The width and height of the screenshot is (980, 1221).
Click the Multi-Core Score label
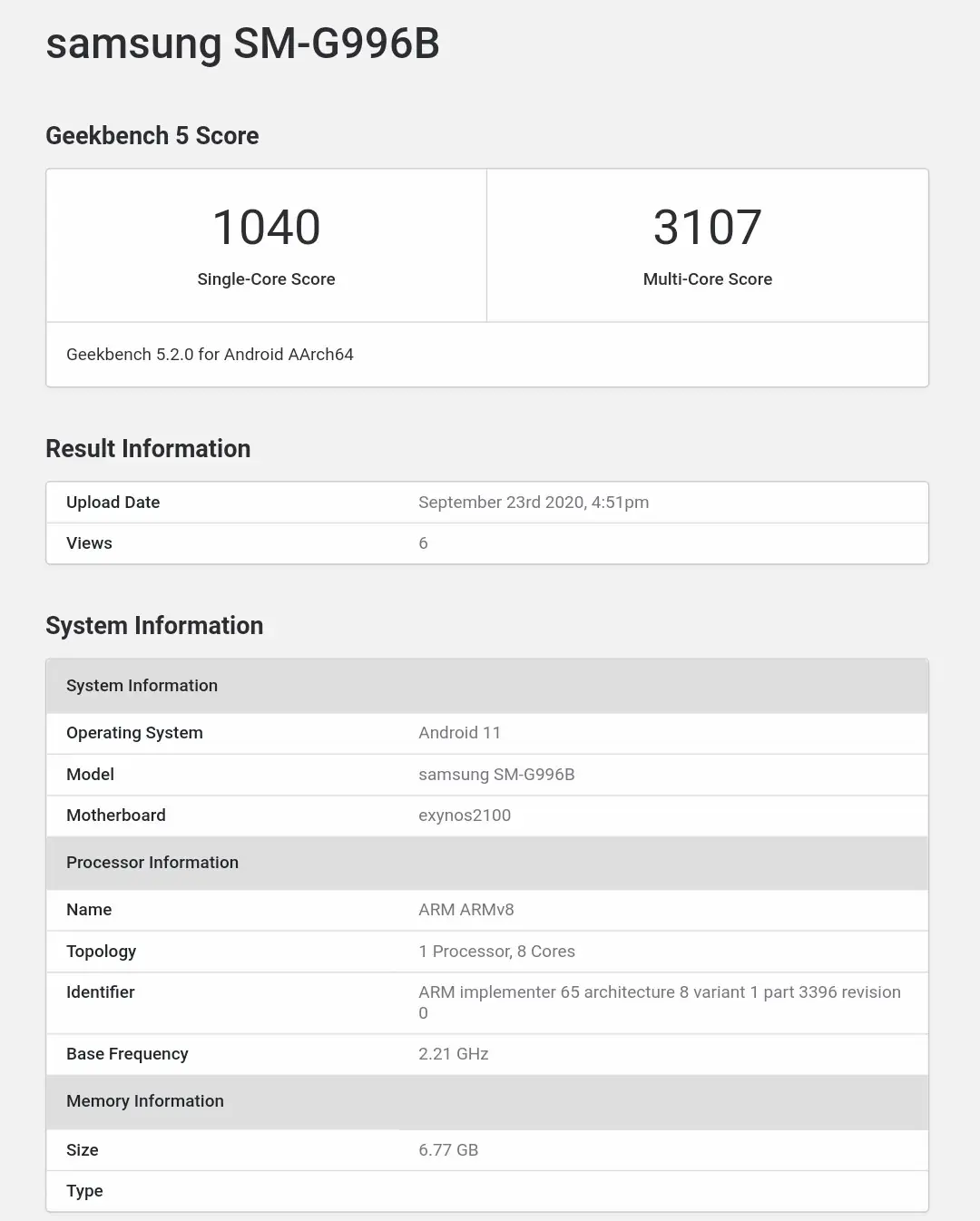(708, 279)
